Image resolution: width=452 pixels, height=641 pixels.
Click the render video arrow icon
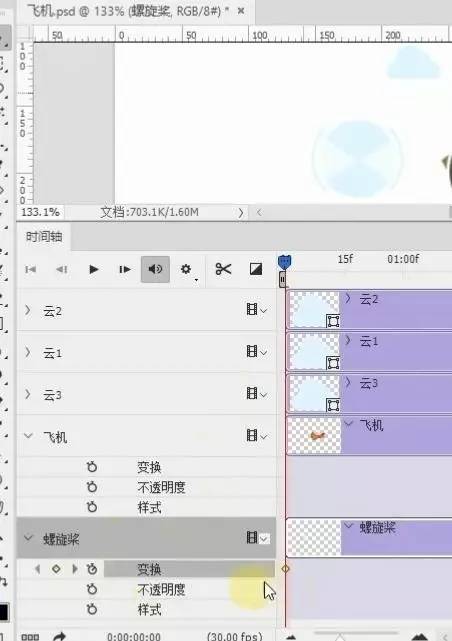point(60,636)
